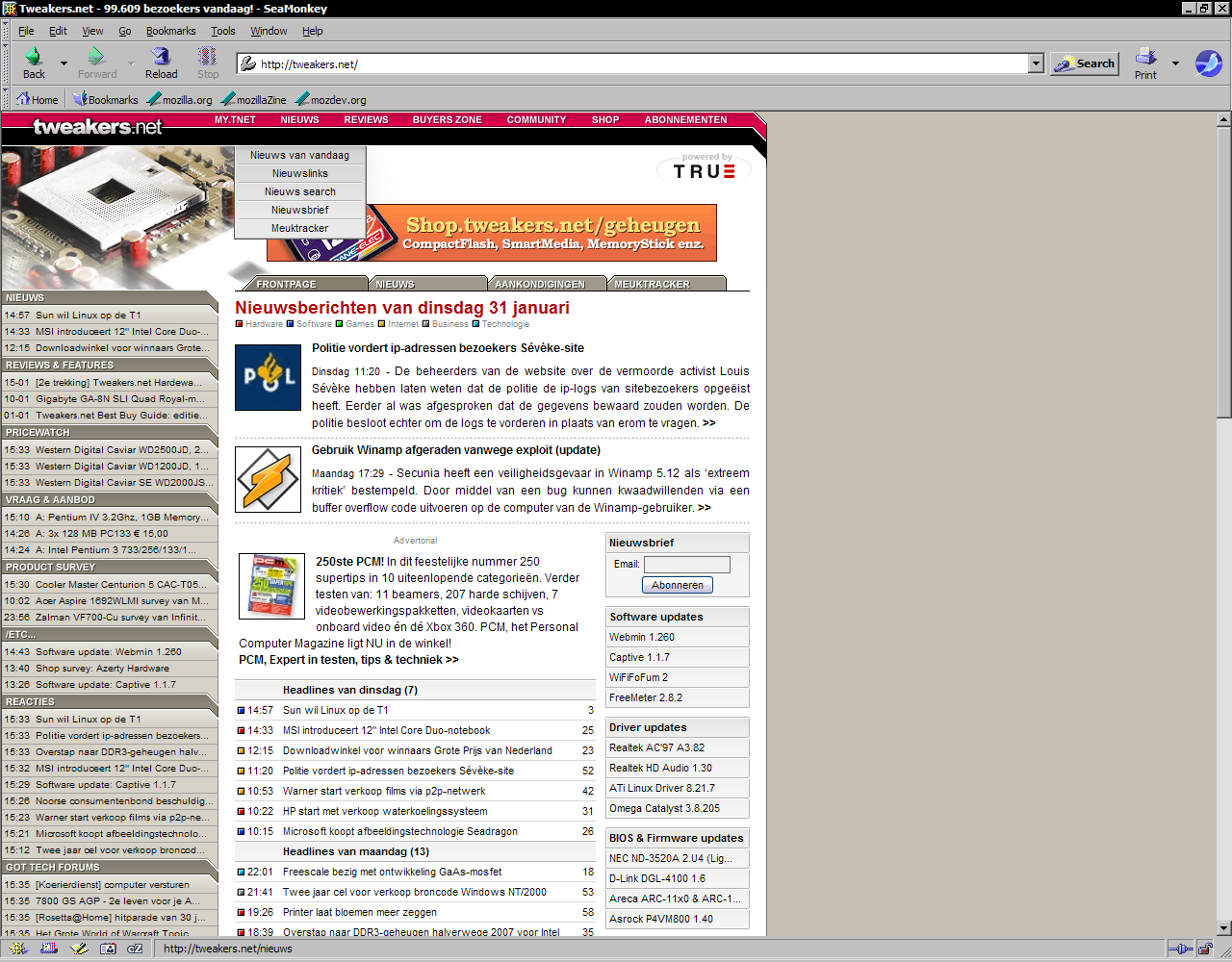
Task: Click the page icon in the location bar
Action: tap(248, 63)
